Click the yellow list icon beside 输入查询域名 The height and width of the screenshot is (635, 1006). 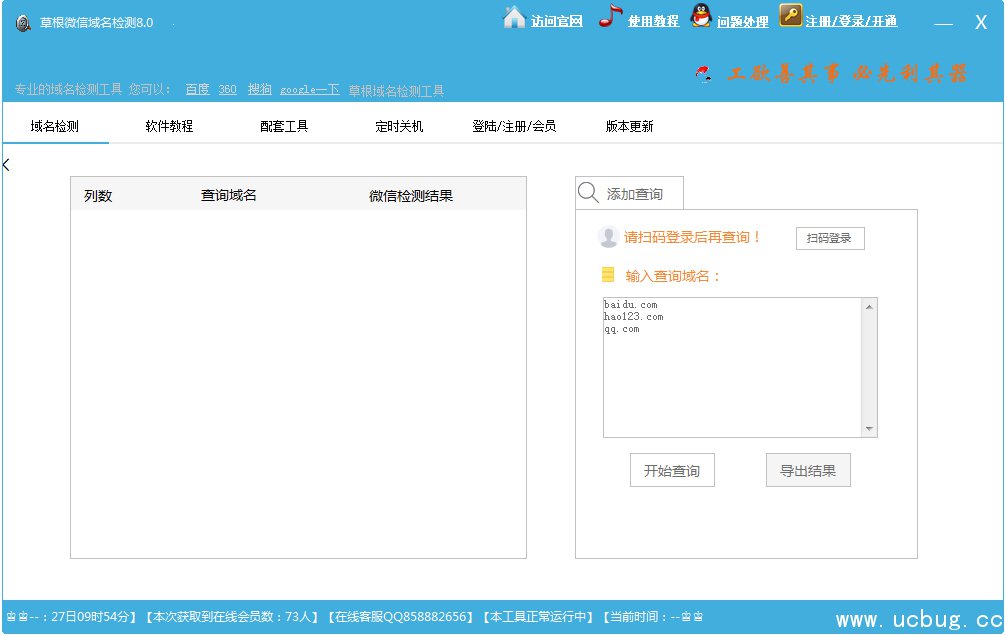608,275
